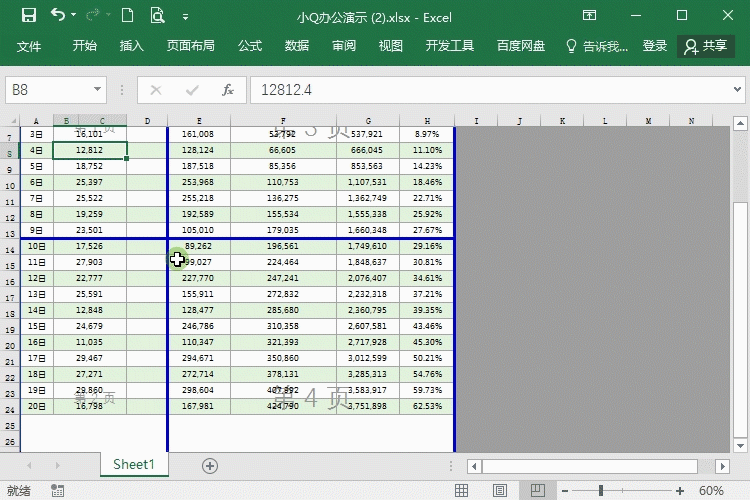Cancel formula entry with X icon
This screenshot has width=750, height=500.
pos(156,90)
